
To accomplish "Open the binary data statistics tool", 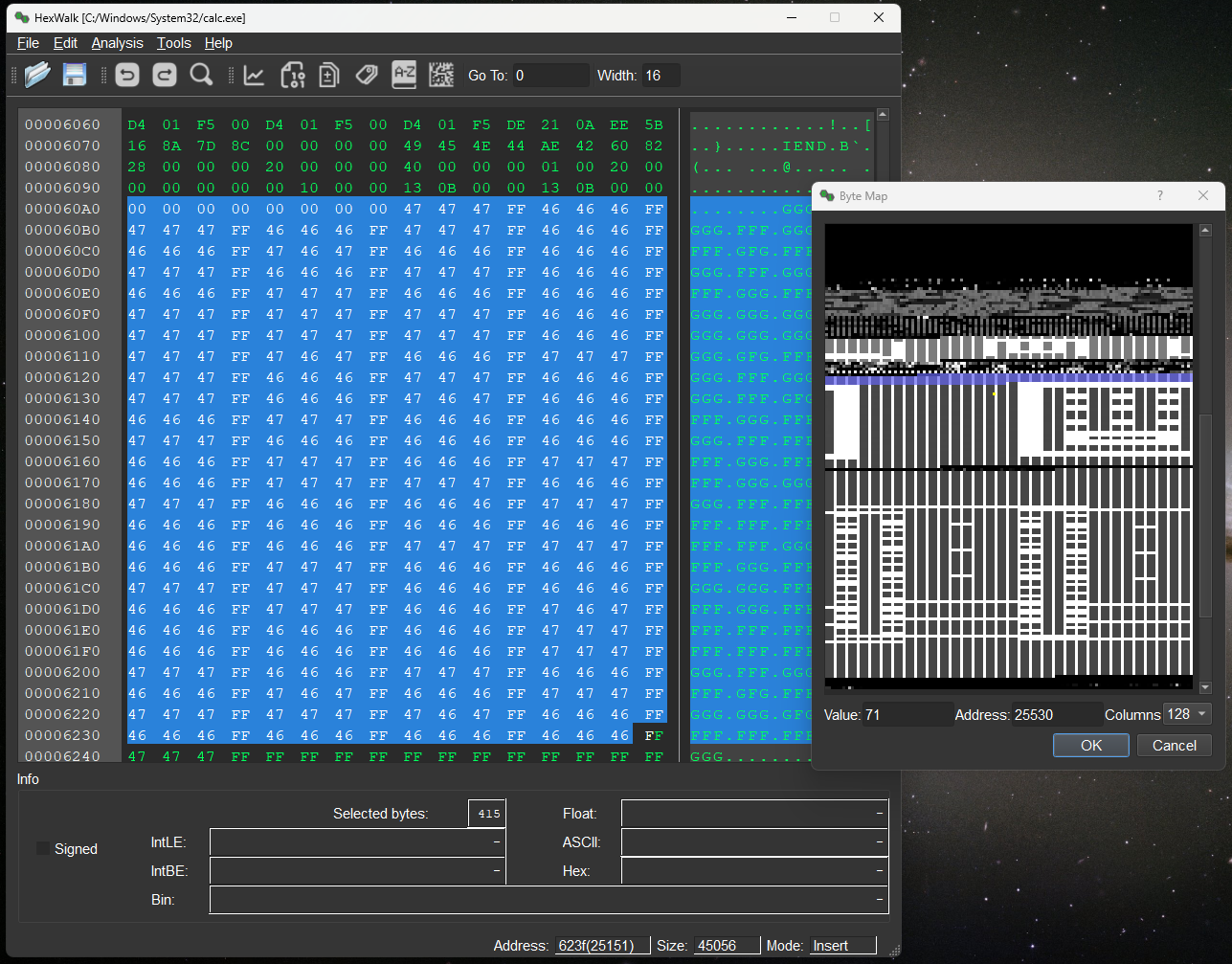I will [x=293, y=75].
